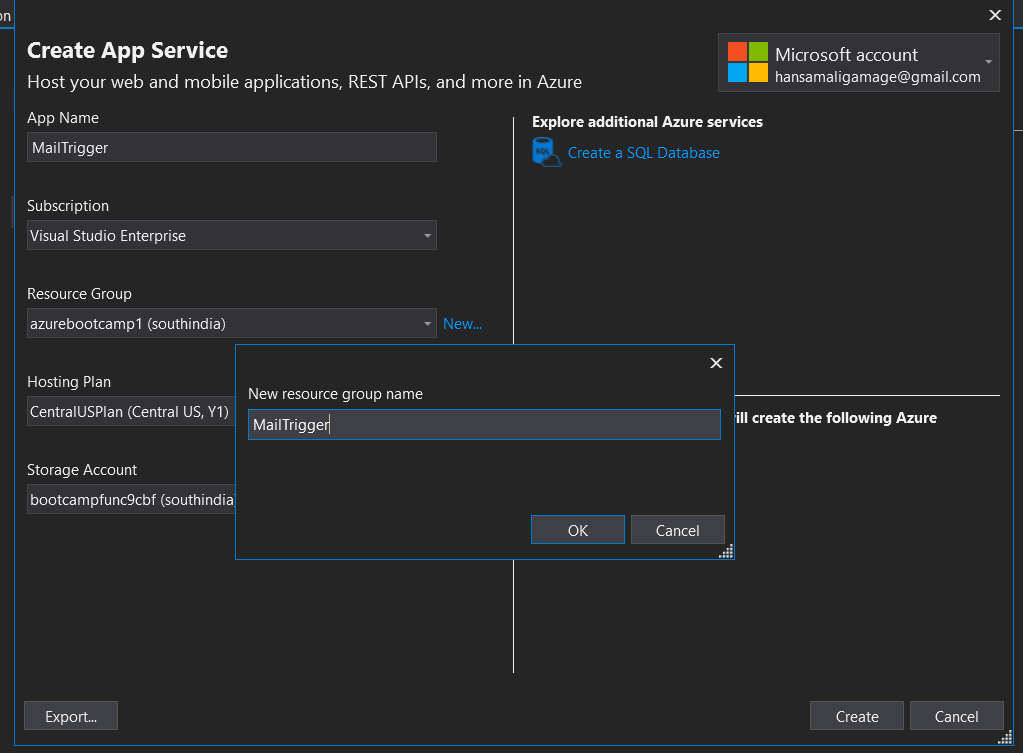Click the popup dialog resize grip

tap(726, 551)
